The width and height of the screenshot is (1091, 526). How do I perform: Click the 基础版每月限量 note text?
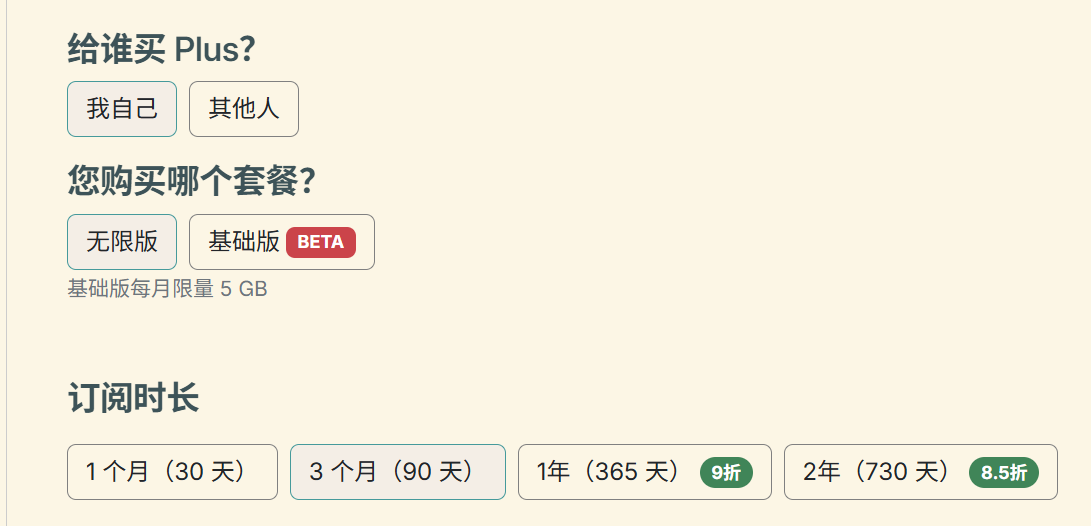(140, 290)
